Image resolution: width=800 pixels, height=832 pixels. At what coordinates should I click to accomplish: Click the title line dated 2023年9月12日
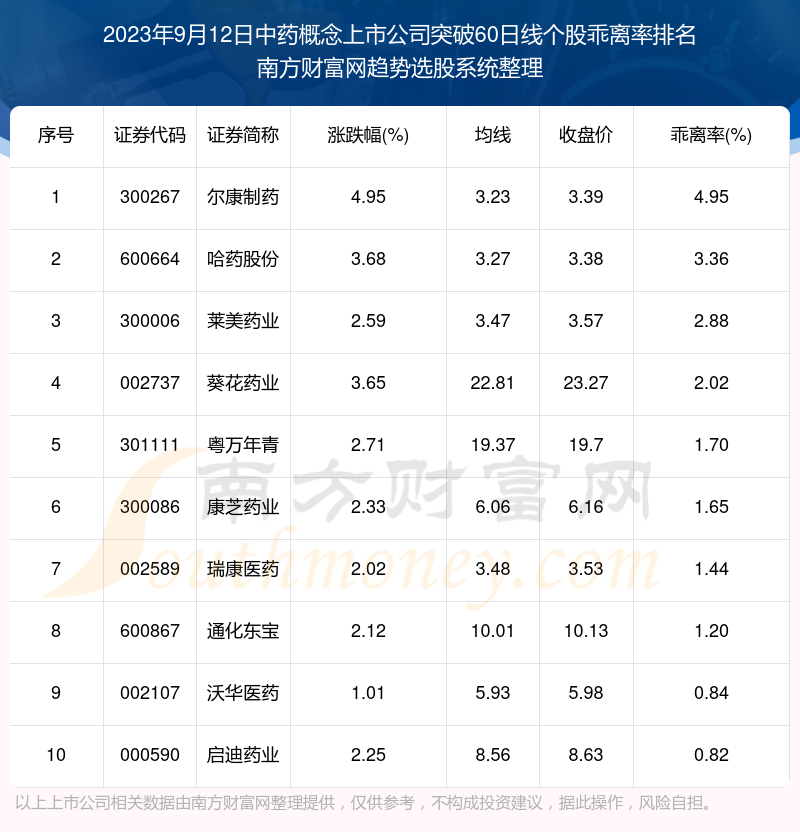[x=399, y=35]
